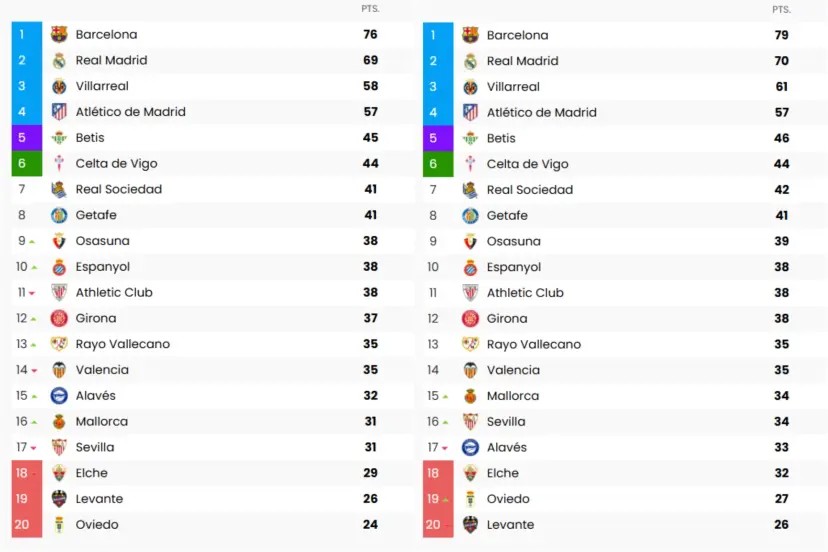Click Barcelona crest in left table
The width and height of the screenshot is (828, 552).
59,35
